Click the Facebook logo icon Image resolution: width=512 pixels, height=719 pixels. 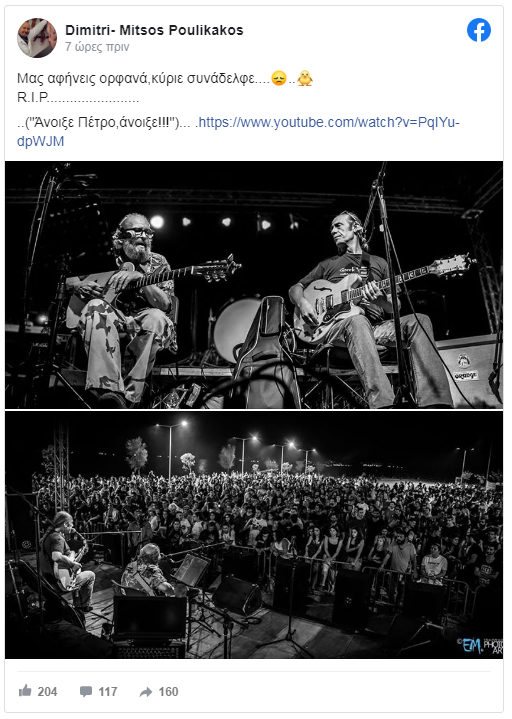click(479, 30)
